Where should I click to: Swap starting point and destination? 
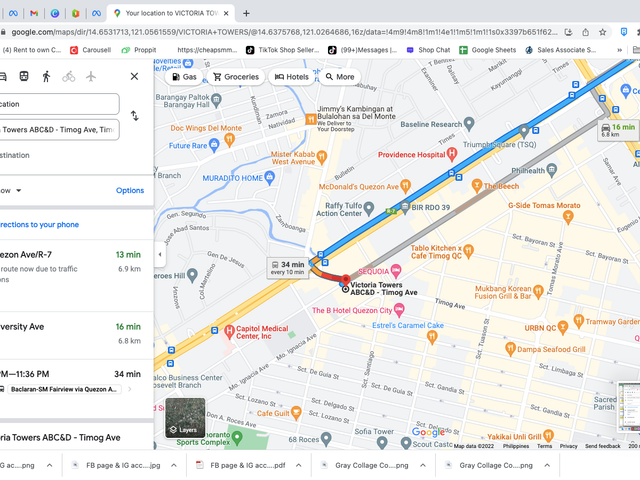[x=135, y=116]
